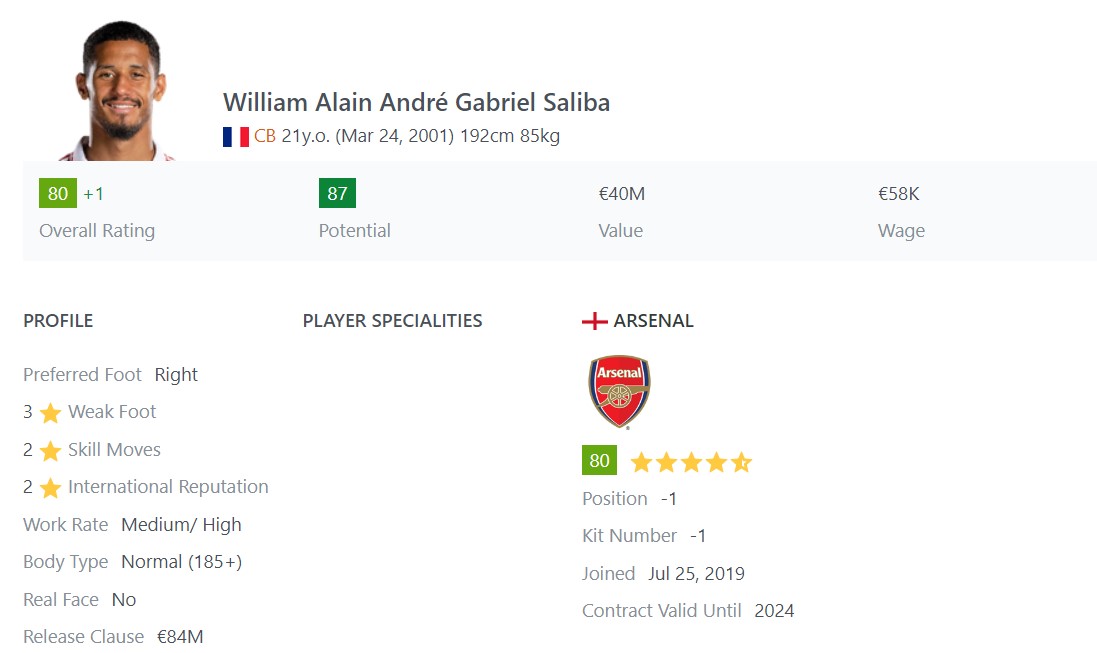Click the Jul 25, 2019 joined date
Screen dimensions: 1097x653
point(696,574)
